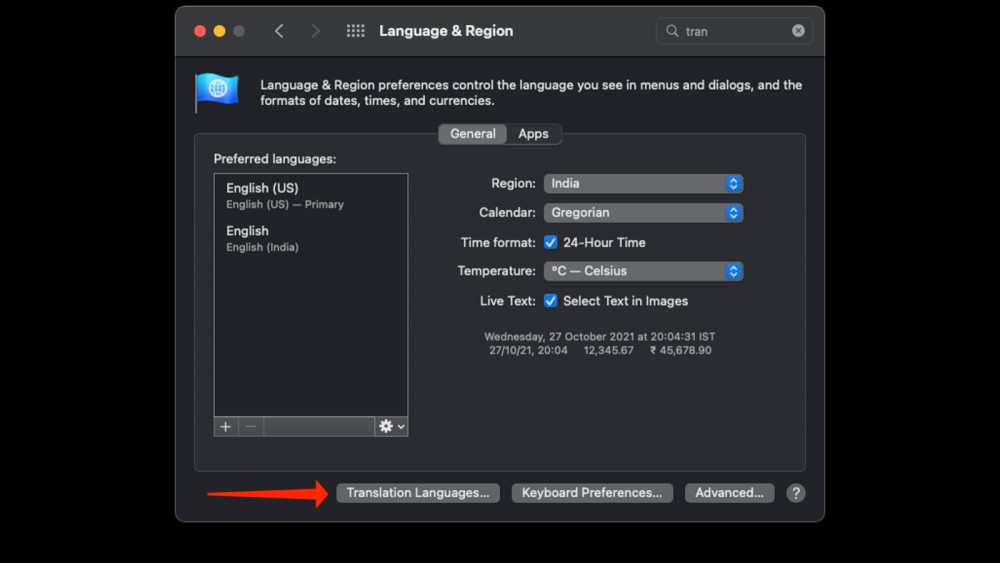Click the Language & Region flag icon

[217, 91]
